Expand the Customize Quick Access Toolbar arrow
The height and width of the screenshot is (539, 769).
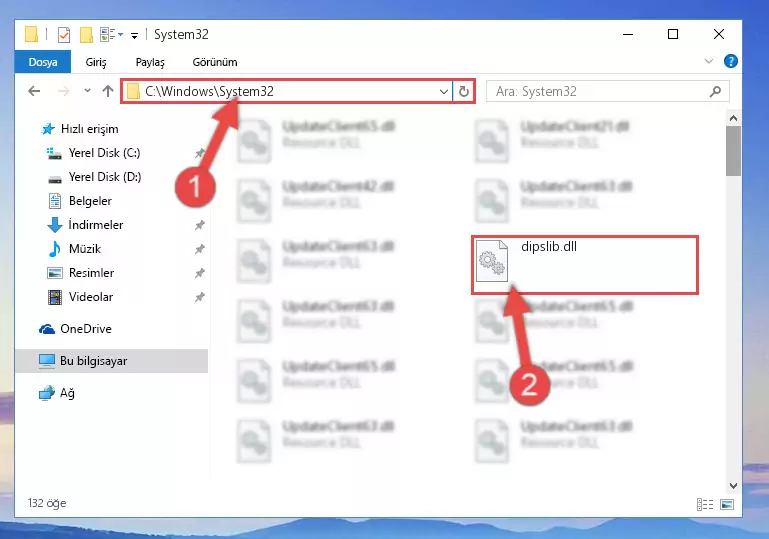134,35
